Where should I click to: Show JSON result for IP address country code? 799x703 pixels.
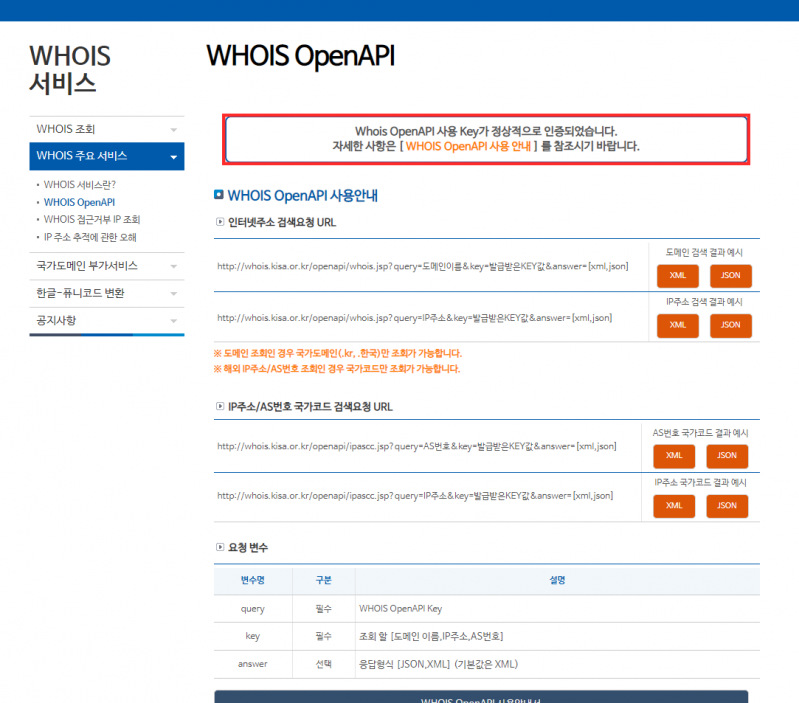tap(726, 506)
